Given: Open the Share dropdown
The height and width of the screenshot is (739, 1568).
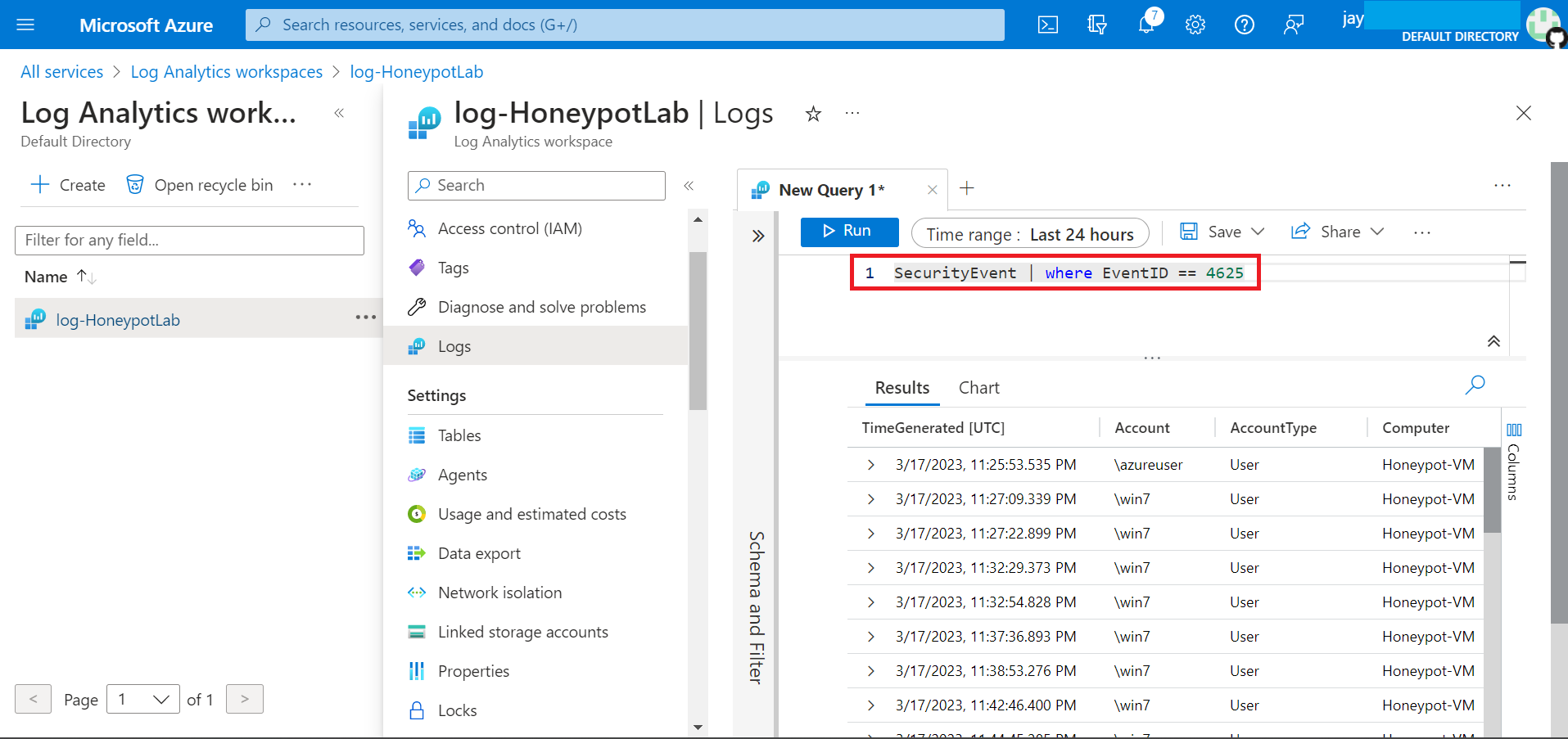Looking at the screenshot, I should point(1337,232).
